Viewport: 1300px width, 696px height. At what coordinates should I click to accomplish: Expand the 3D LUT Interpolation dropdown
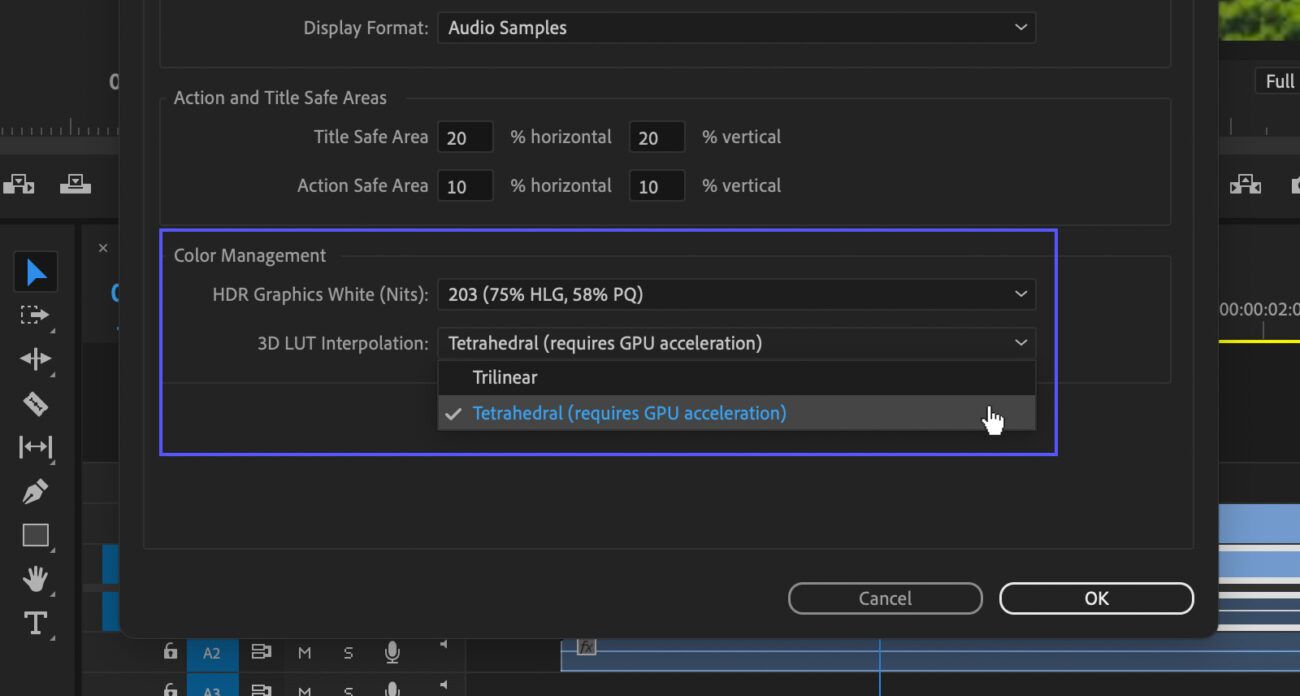click(x=737, y=342)
